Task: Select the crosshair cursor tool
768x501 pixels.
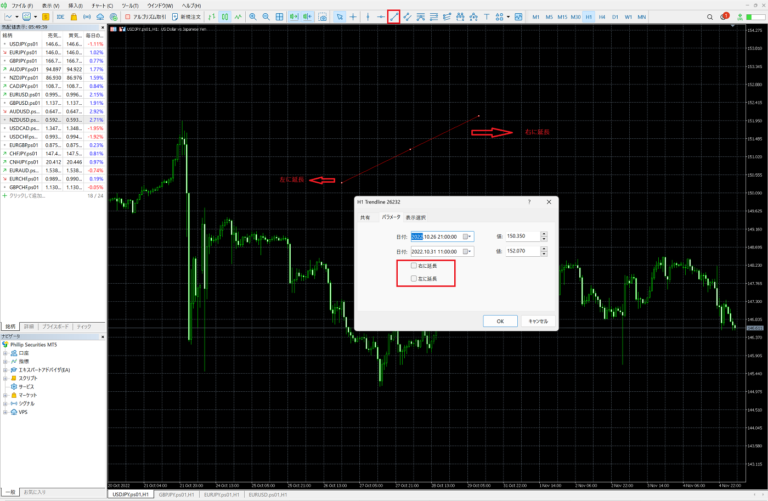Action: pos(353,17)
